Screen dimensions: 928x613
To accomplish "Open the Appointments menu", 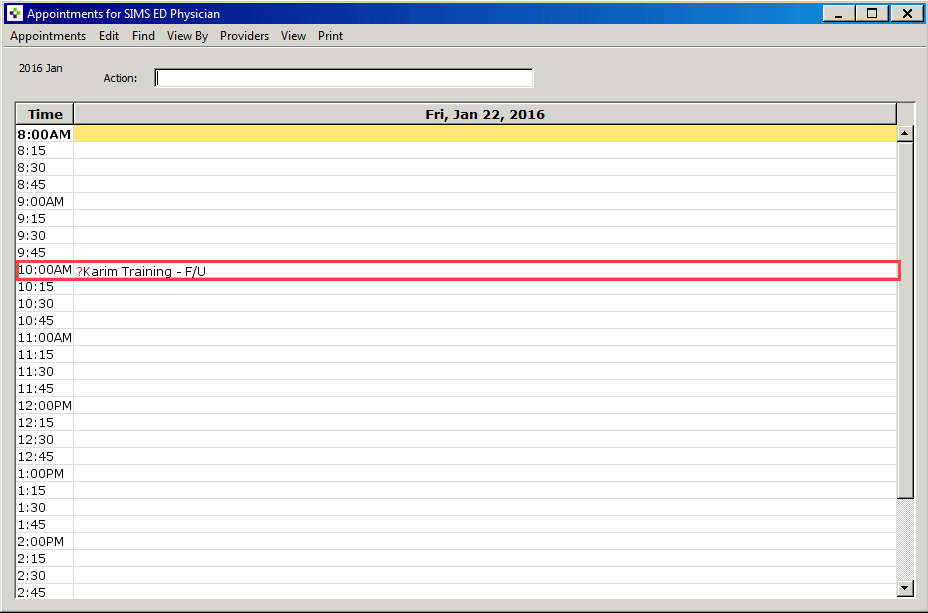I will click(48, 36).
